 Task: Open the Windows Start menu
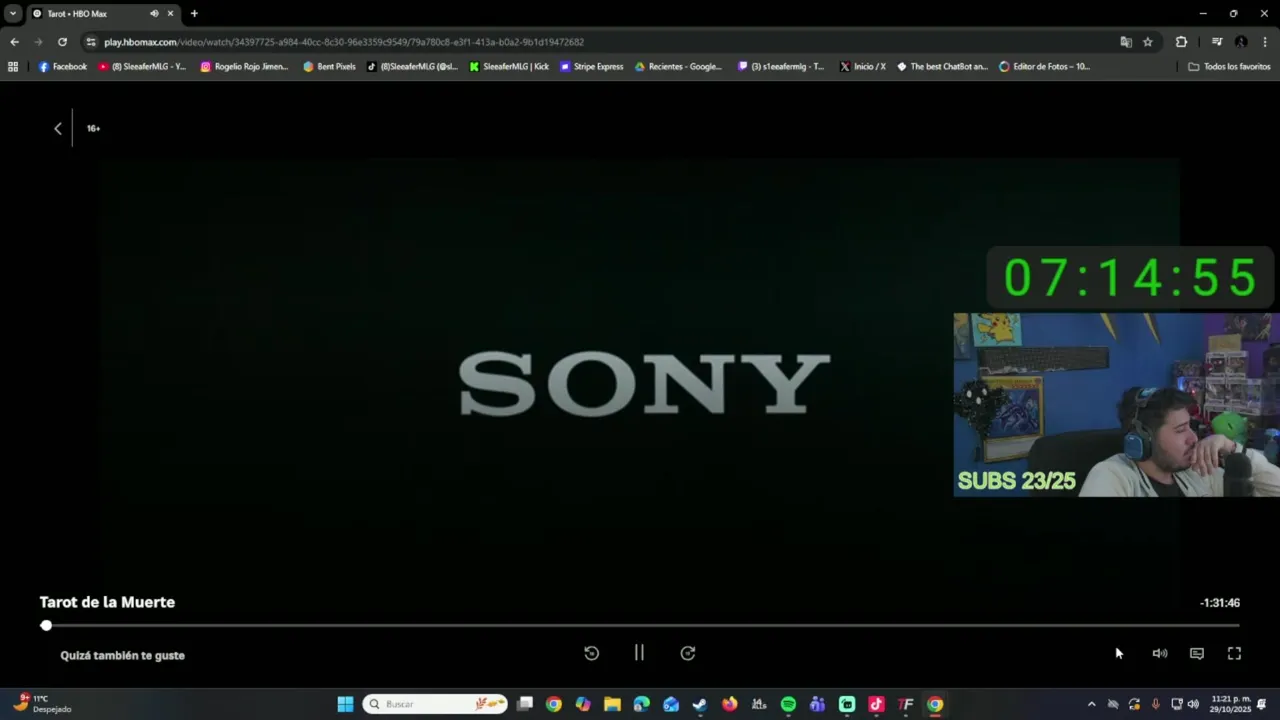coord(345,704)
